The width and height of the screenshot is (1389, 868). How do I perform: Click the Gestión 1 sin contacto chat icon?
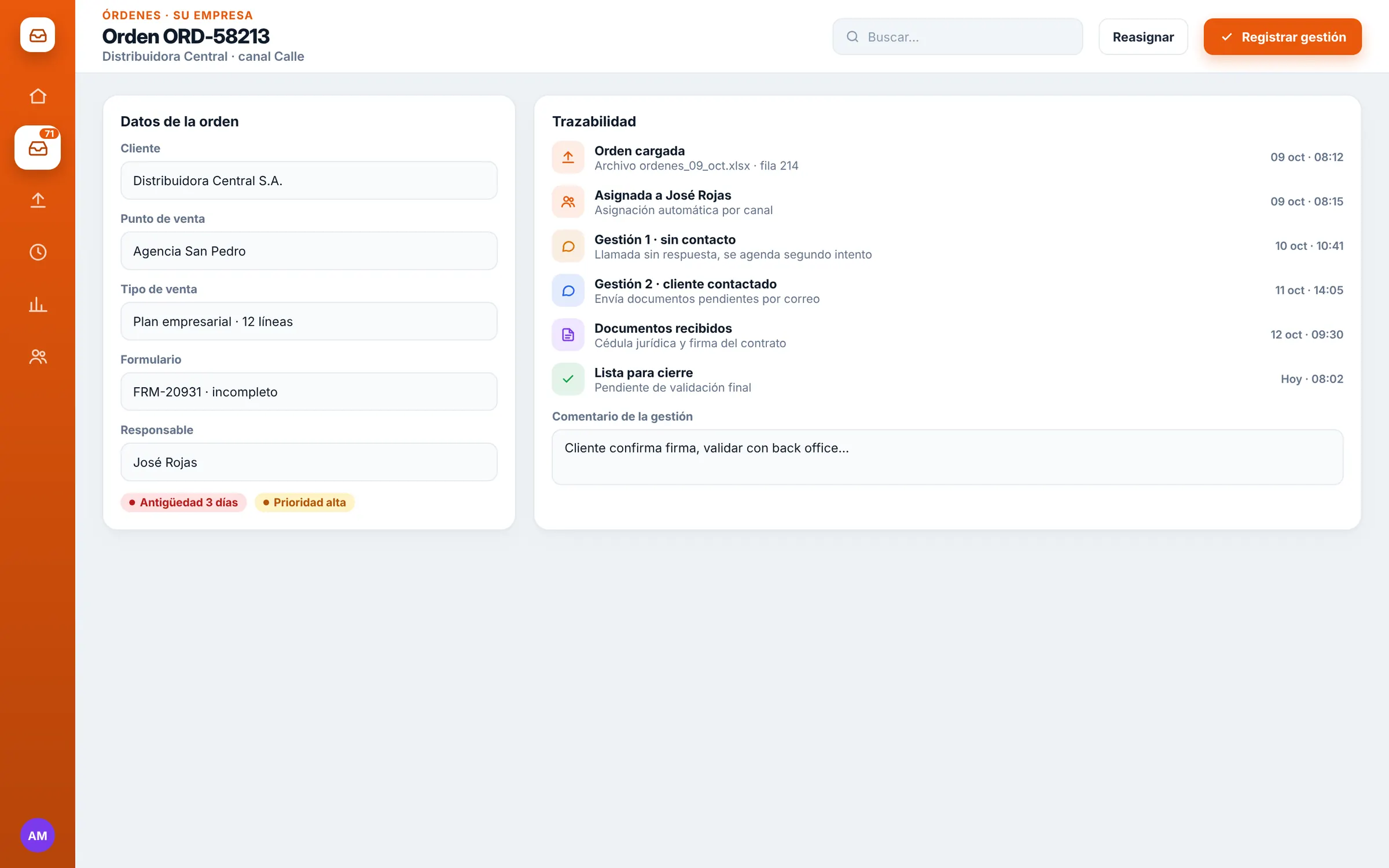pos(568,247)
